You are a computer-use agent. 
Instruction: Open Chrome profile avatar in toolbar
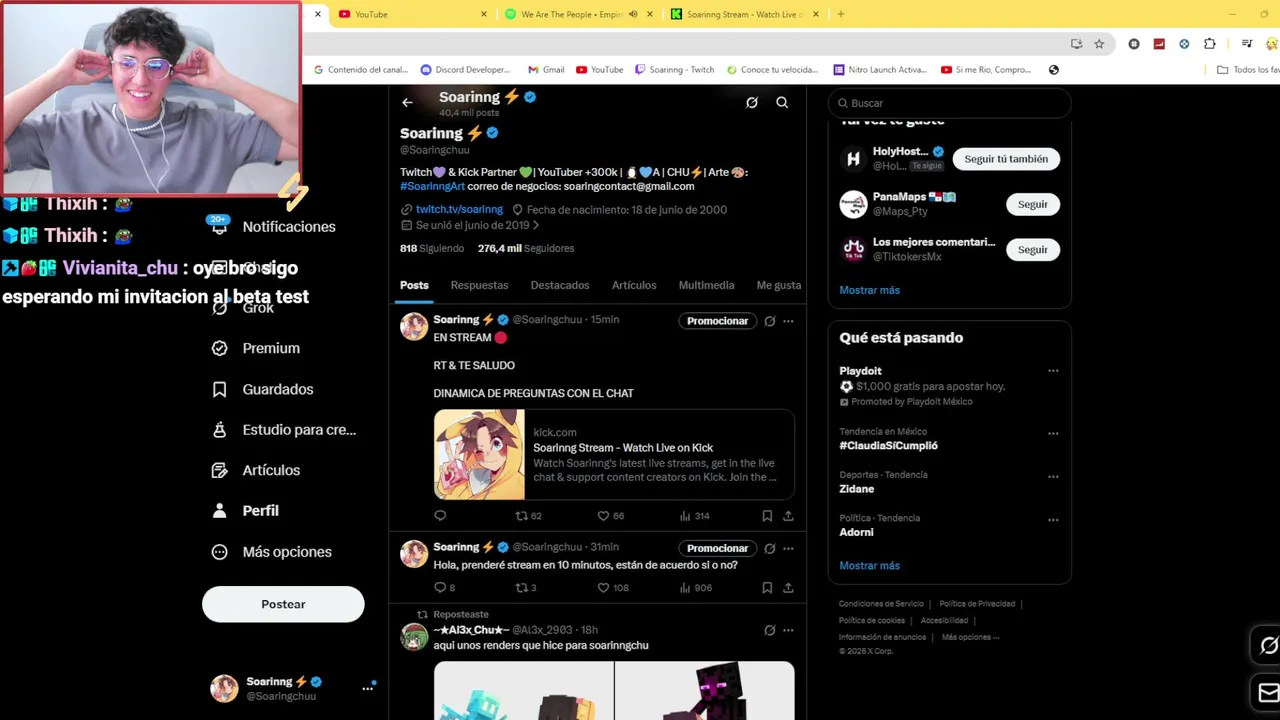tap(1273, 44)
